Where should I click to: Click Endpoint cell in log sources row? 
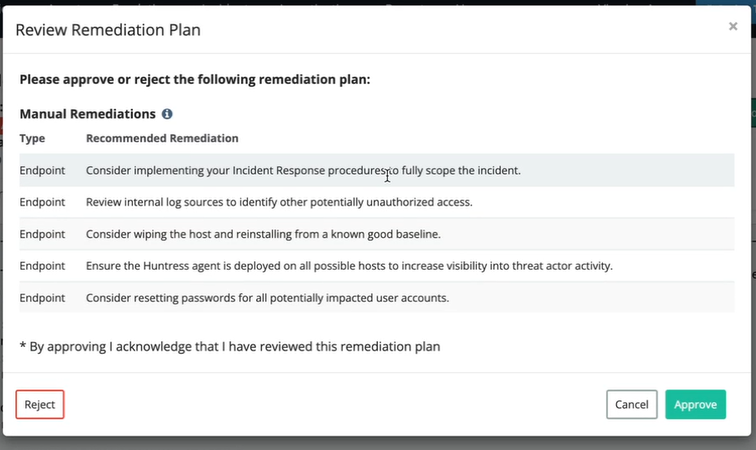[42, 202]
